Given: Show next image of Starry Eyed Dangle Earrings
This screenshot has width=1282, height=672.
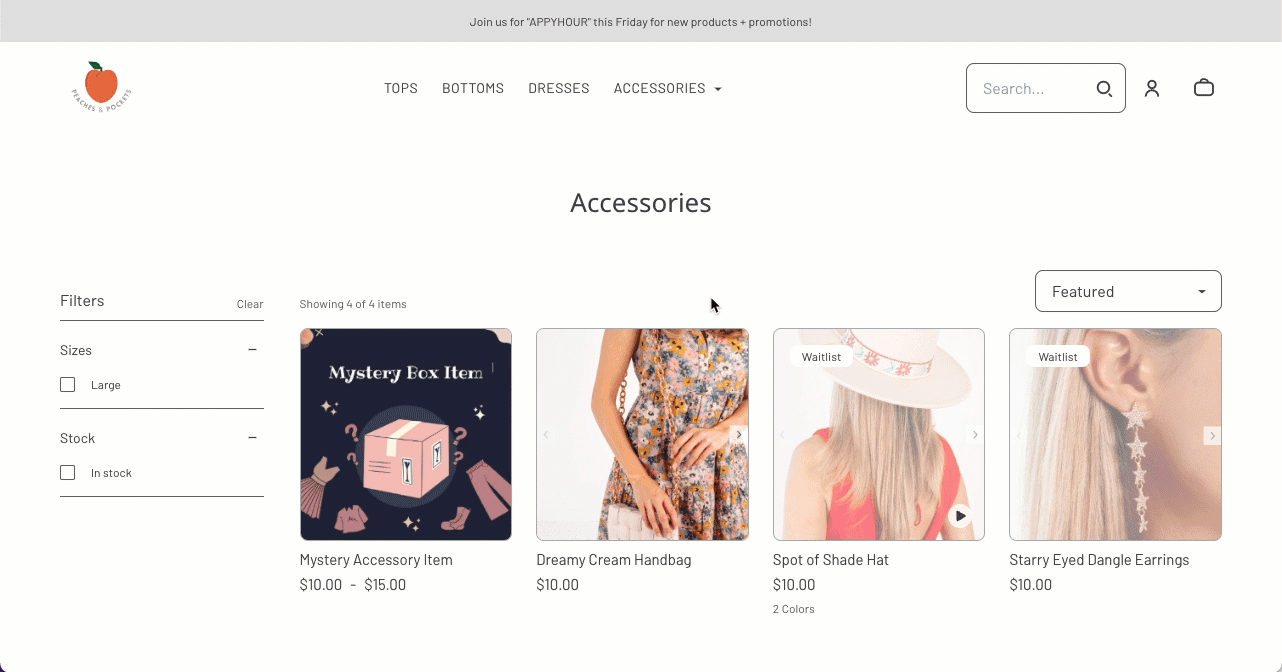Looking at the screenshot, I should (1212, 435).
